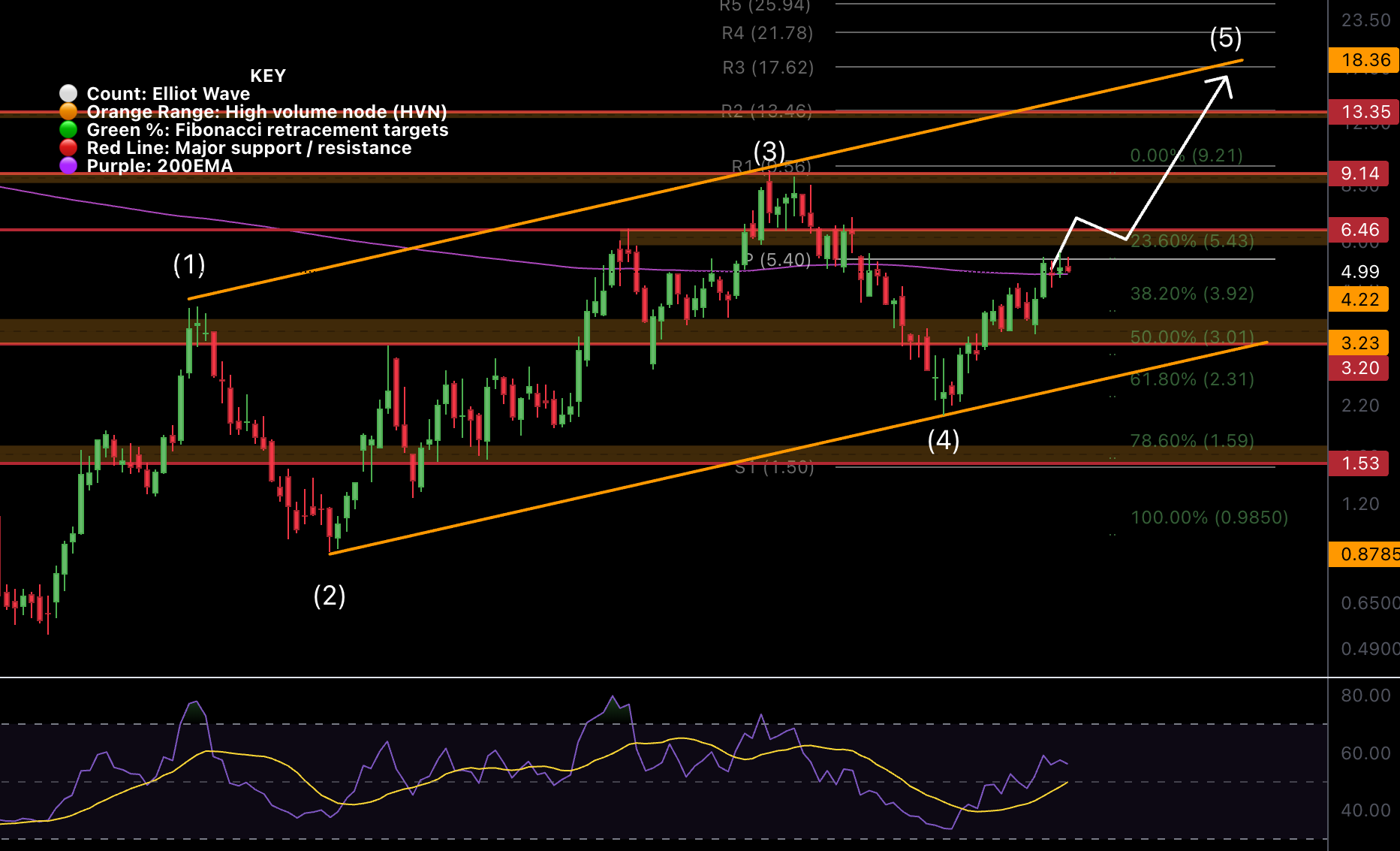
Task: Click the 60.00 RSI axis value
Action: coord(1366,753)
